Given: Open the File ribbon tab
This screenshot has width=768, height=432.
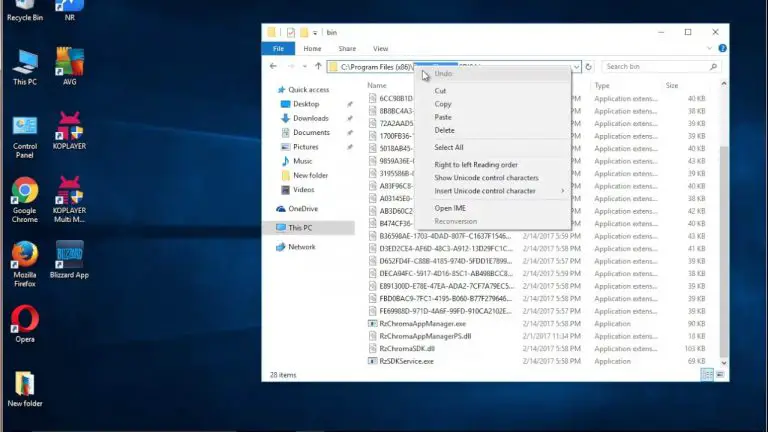Looking at the screenshot, I should (278, 48).
